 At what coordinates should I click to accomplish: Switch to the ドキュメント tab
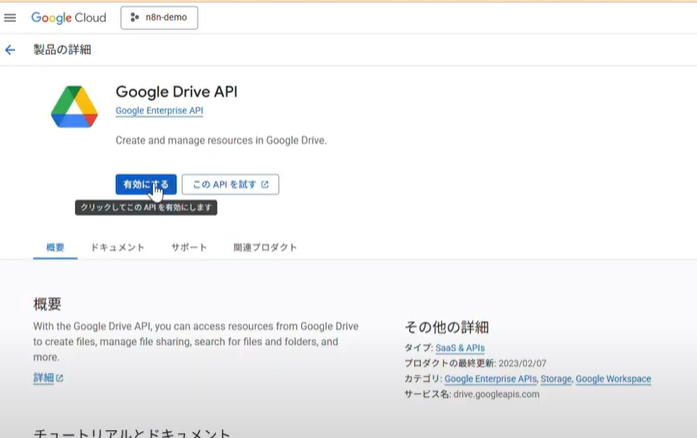pyautogui.click(x=118, y=247)
